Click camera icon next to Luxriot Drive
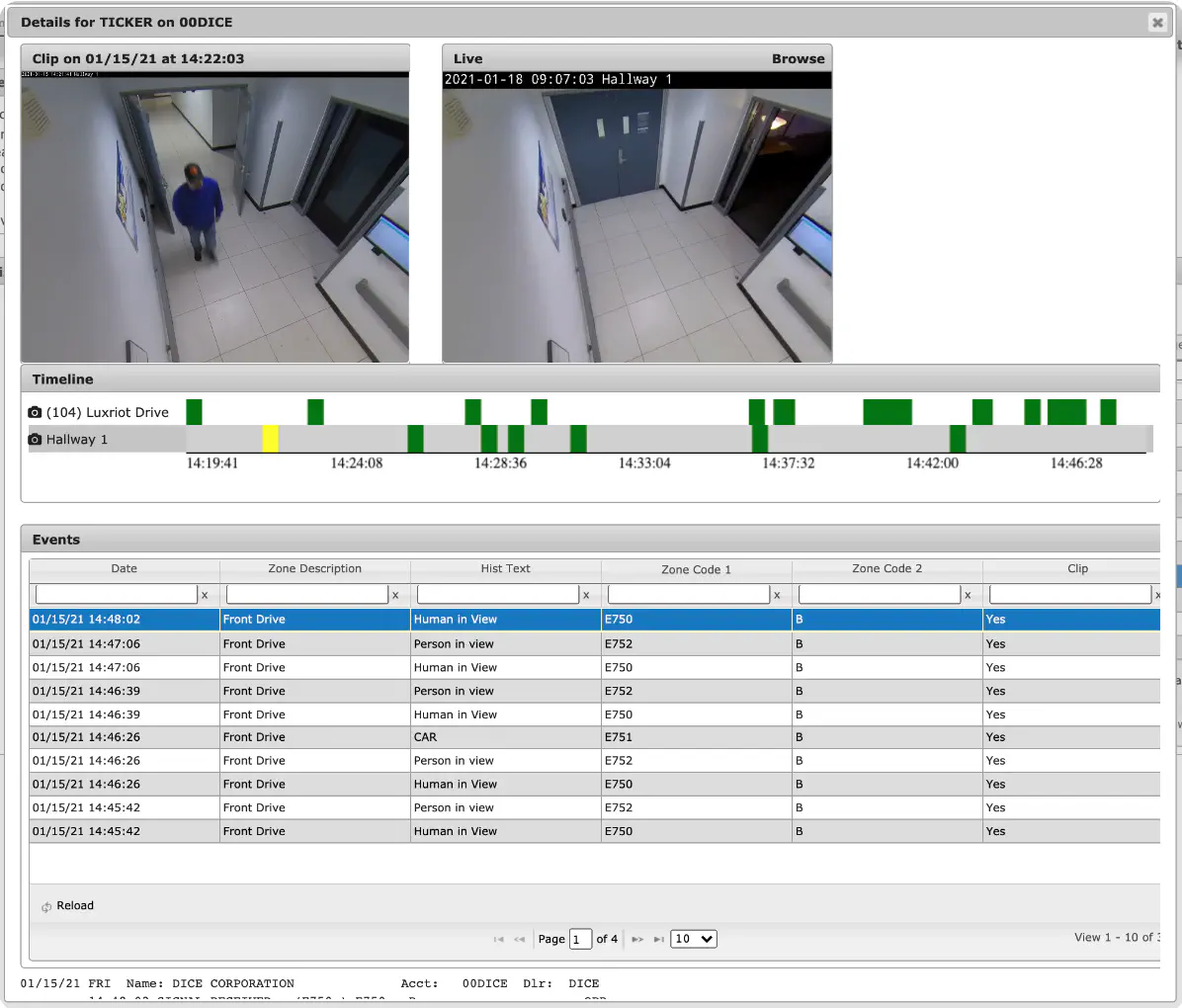The image size is (1182, 1008). coord(35,412)
